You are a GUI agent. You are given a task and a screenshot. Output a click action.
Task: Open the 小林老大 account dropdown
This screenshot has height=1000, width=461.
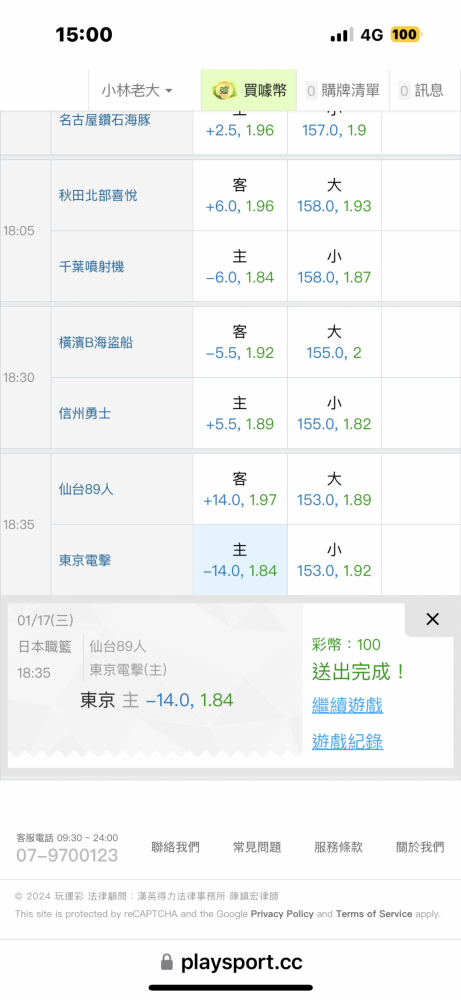(x=136, y=91)
